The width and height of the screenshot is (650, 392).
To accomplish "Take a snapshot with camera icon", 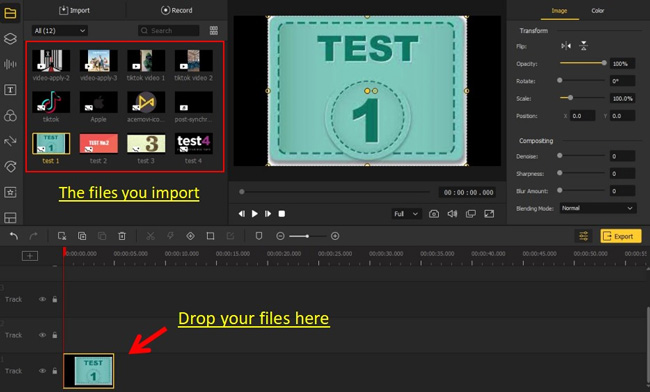I will point(434,214).
